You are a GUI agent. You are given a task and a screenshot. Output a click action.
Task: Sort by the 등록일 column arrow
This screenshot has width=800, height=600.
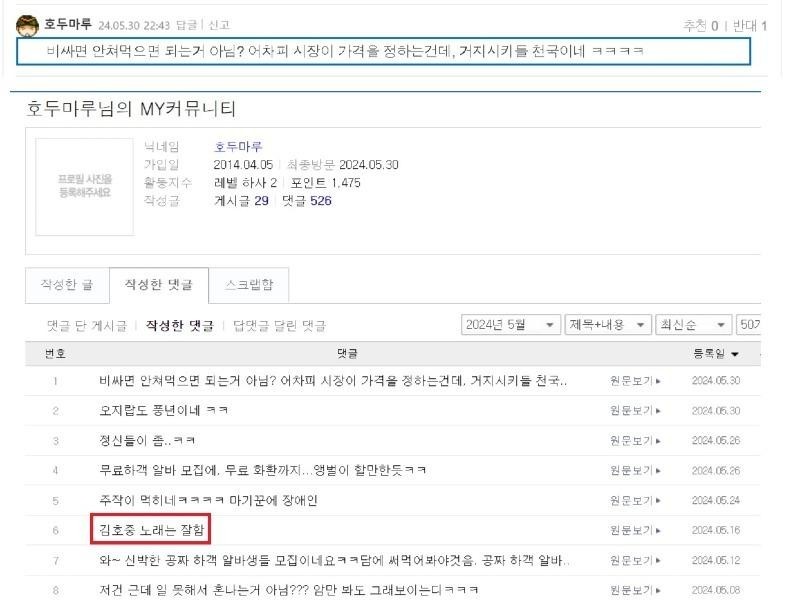click(735, 354)
